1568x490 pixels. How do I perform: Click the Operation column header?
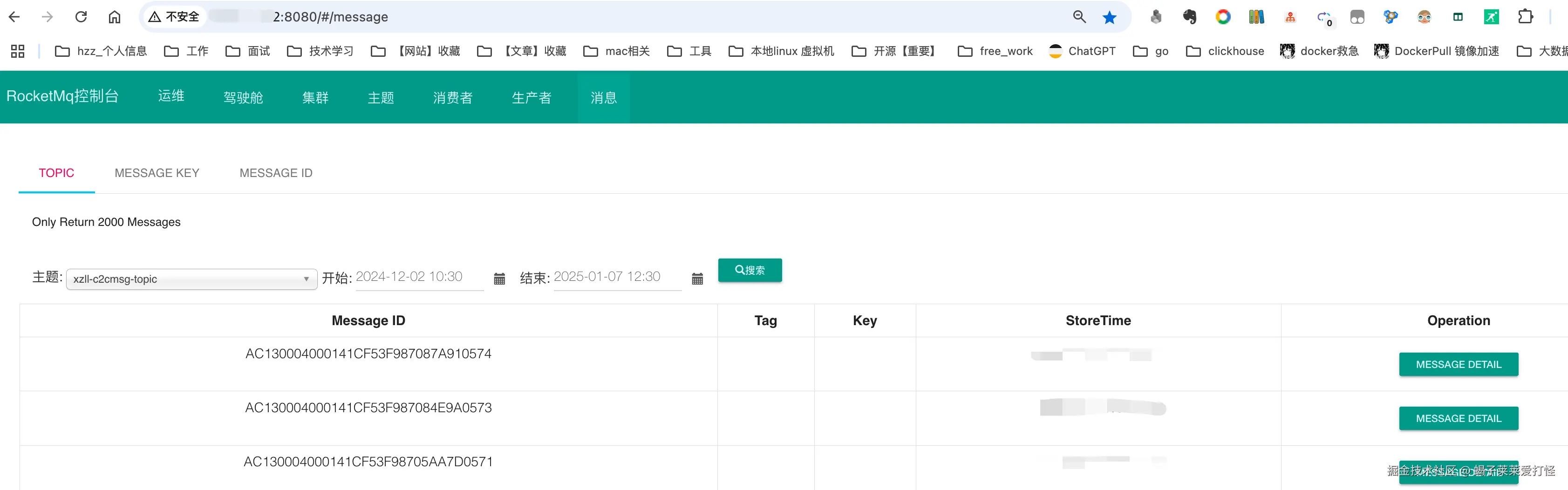pos(1459,321)
